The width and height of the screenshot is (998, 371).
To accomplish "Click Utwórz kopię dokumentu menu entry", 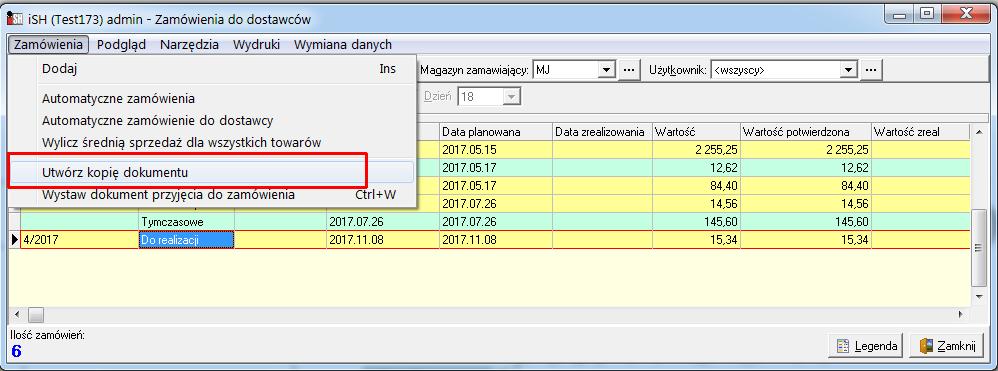I will [213, 172].
